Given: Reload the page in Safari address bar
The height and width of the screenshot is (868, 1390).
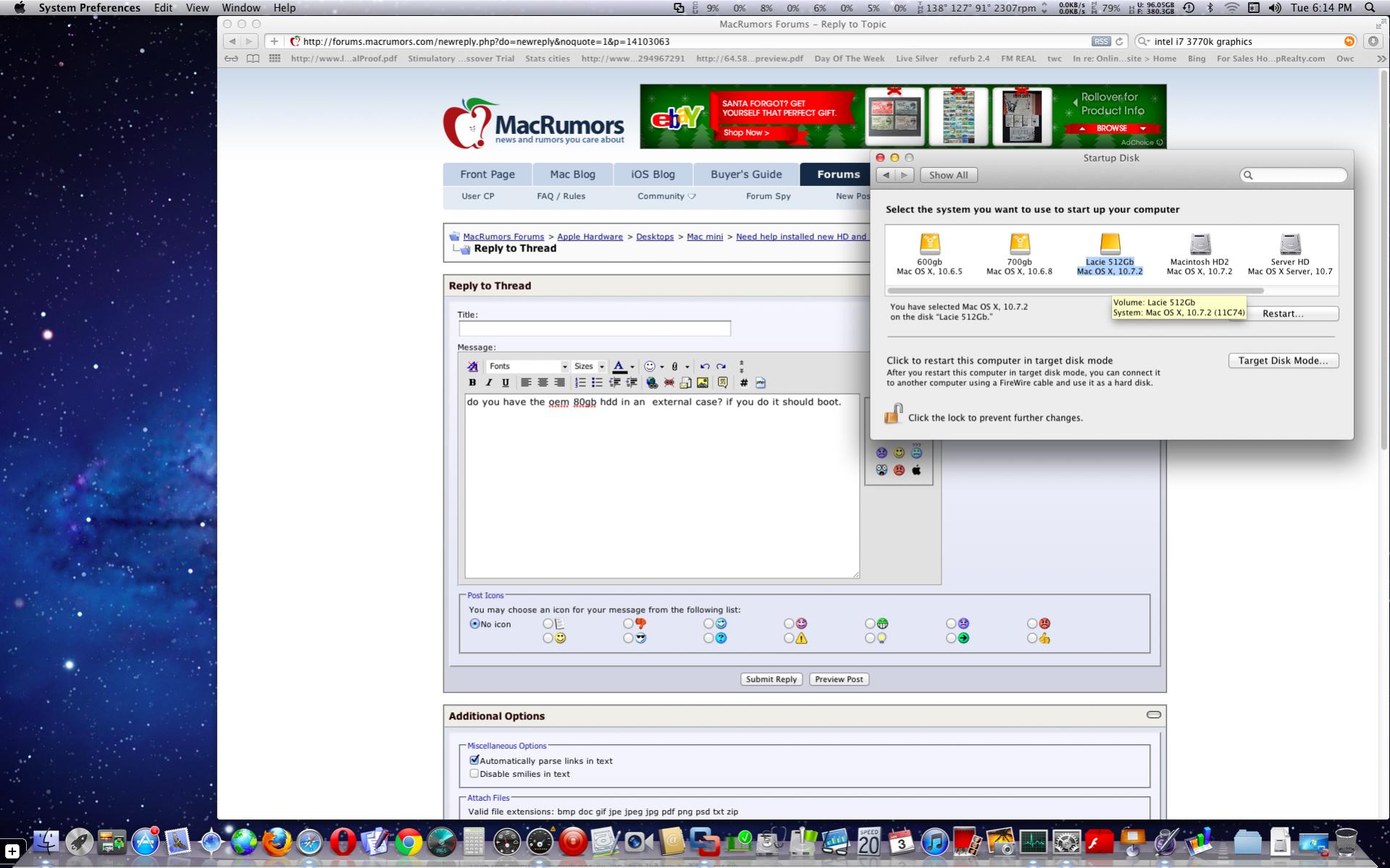Looking at the screenshot, I should (1119, 41).
